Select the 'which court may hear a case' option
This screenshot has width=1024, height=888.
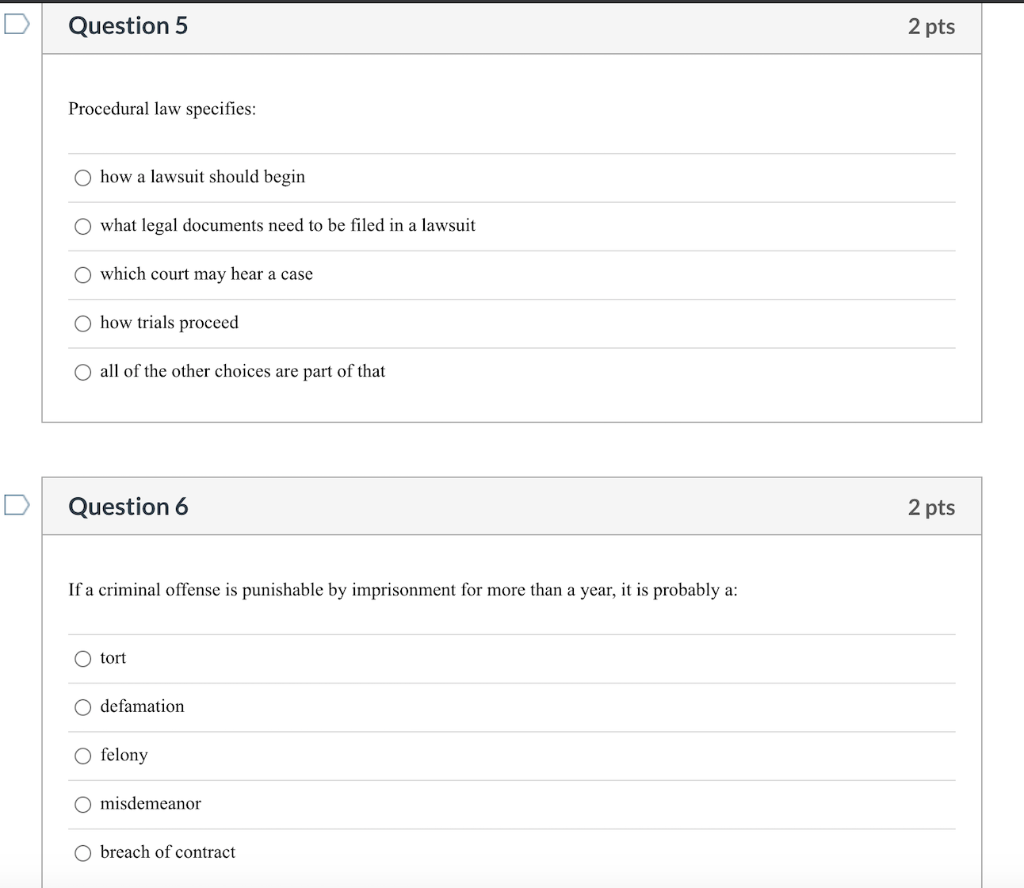tap(82, 274)
